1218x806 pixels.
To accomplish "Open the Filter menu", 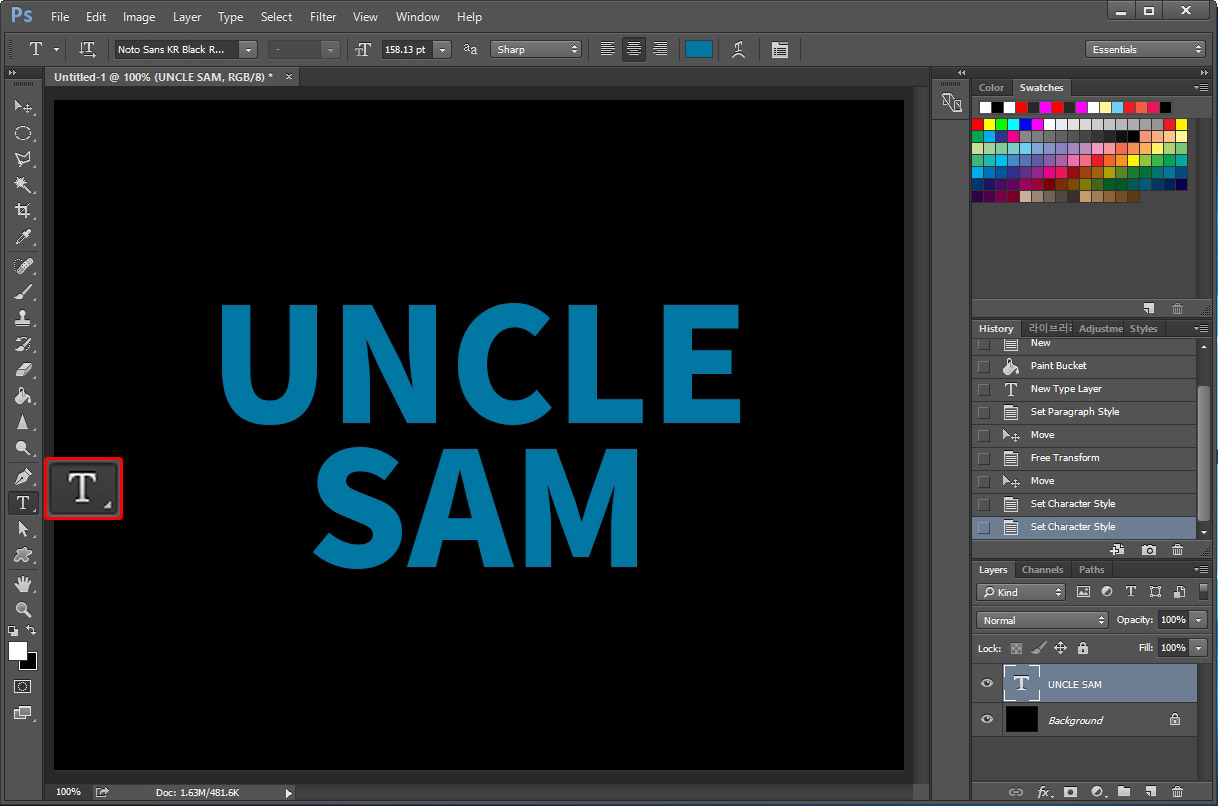I will pos(323,17).
